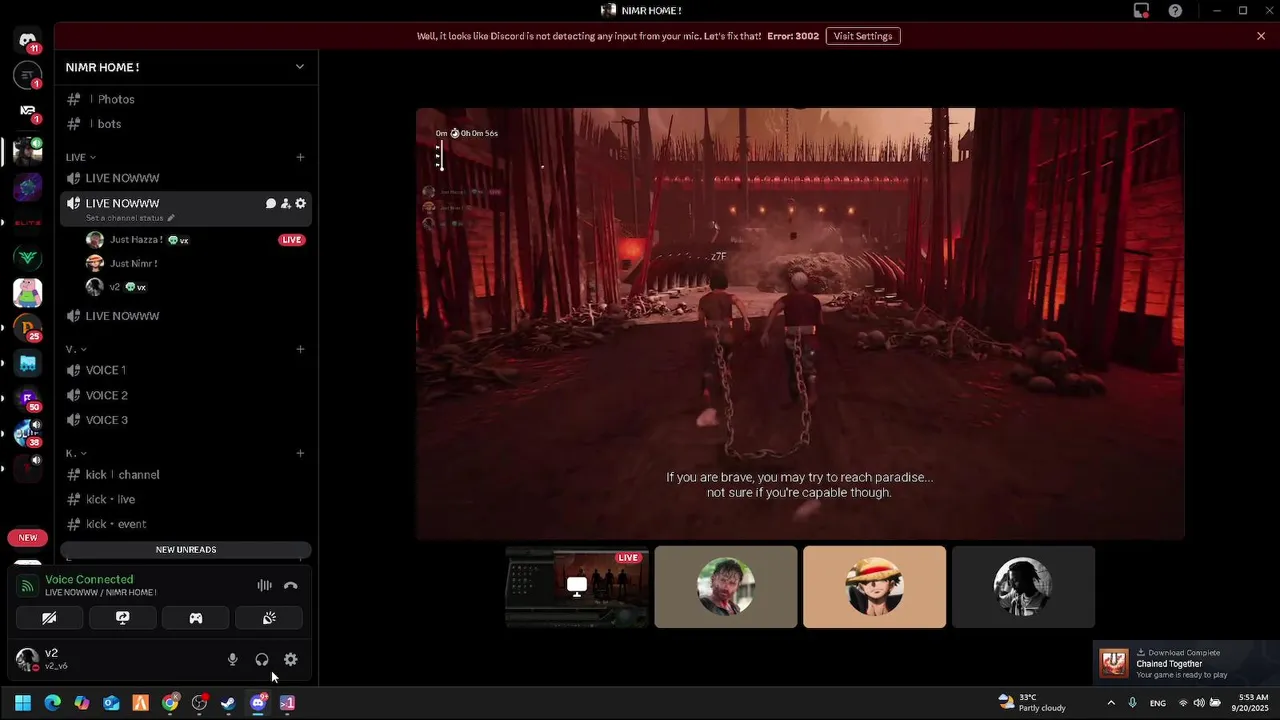Collapse the LIVE category

(81, 157)
